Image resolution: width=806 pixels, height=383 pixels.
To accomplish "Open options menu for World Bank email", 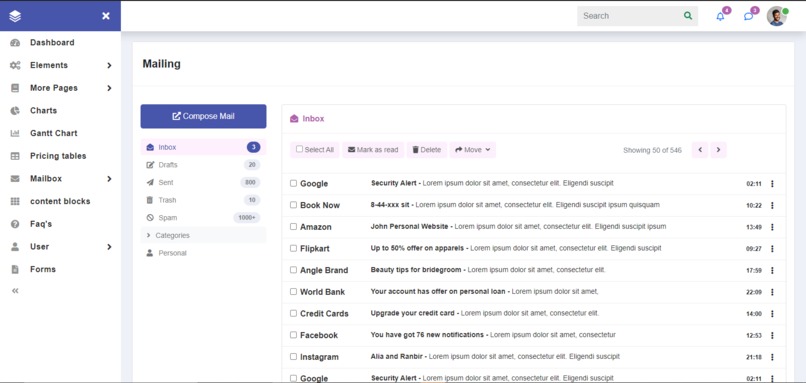I will coord(772,292).
